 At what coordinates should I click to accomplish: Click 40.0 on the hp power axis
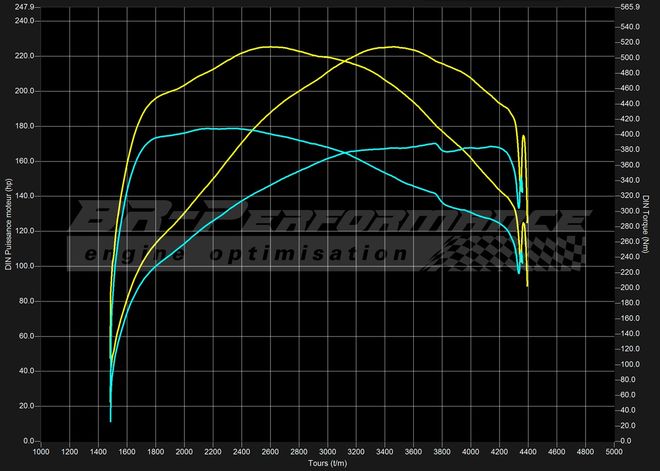click(28, 371)
